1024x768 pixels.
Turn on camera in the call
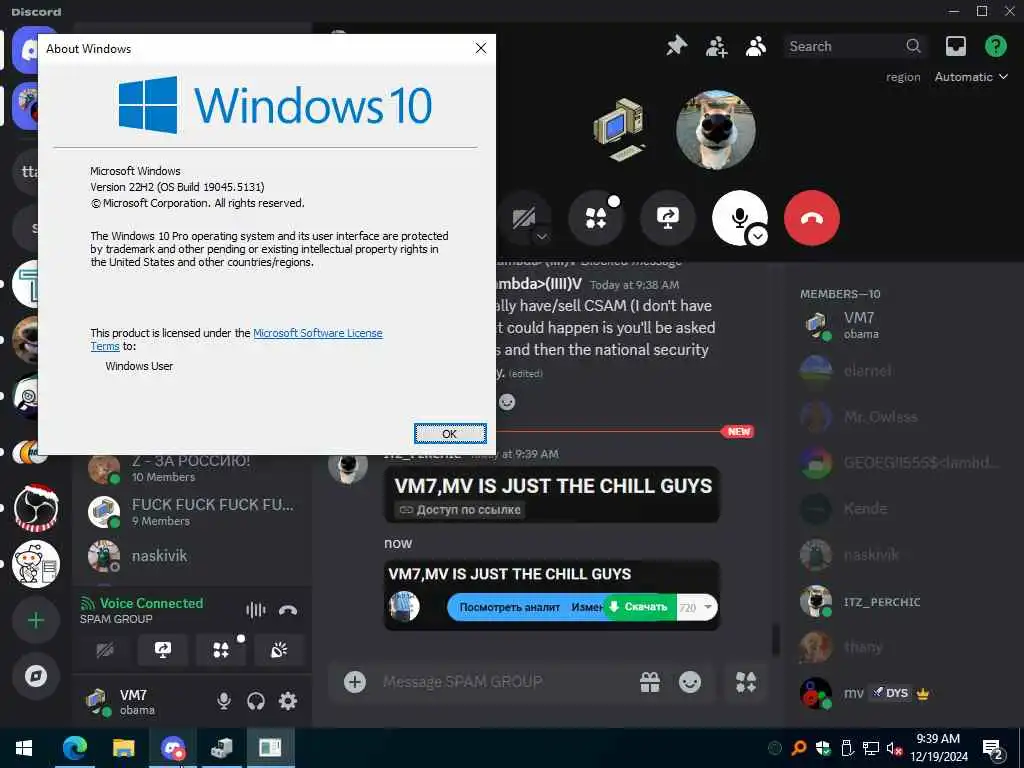[524, 217]
